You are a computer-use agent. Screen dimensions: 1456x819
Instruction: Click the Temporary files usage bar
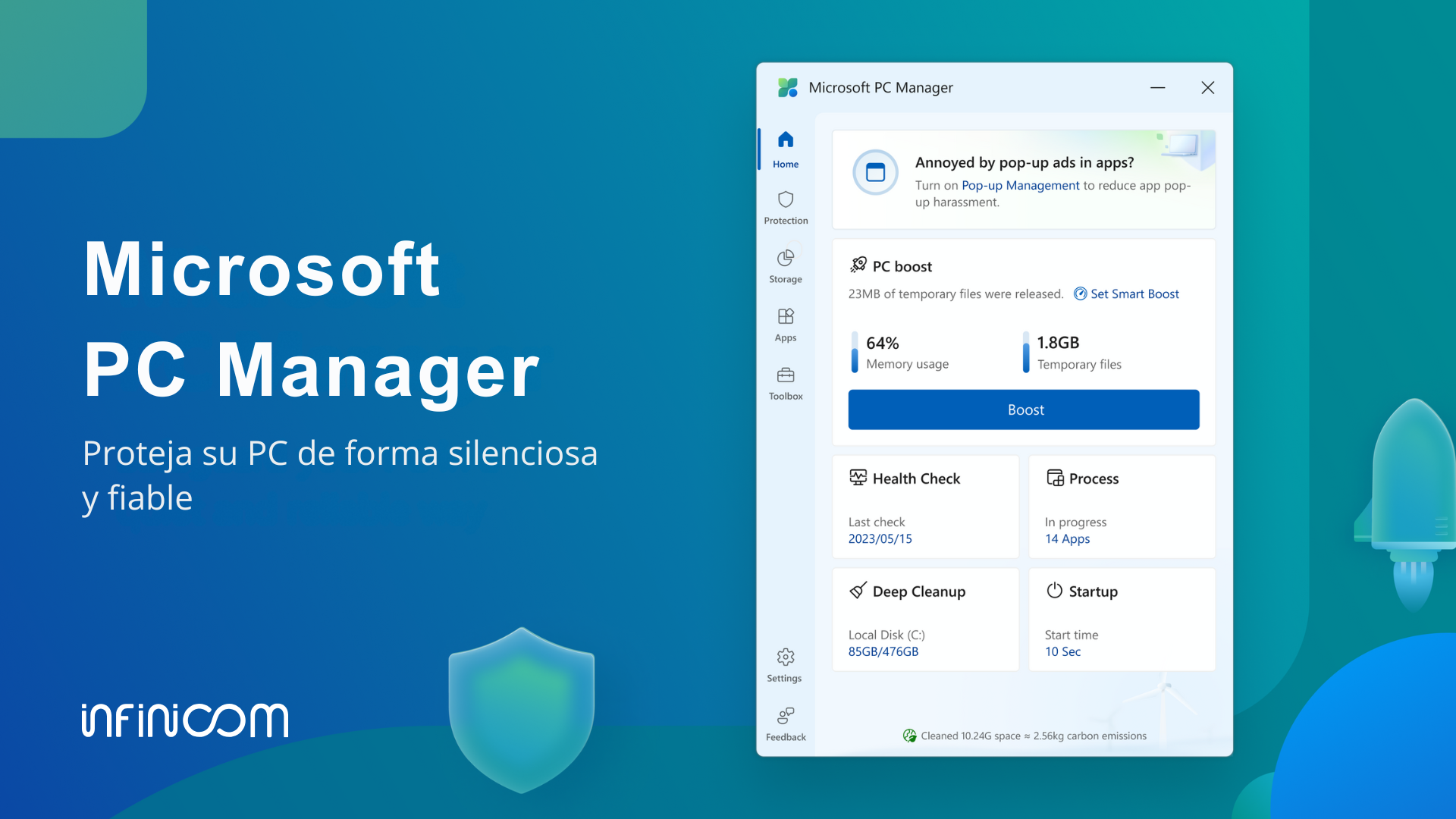coord(1026,353)
